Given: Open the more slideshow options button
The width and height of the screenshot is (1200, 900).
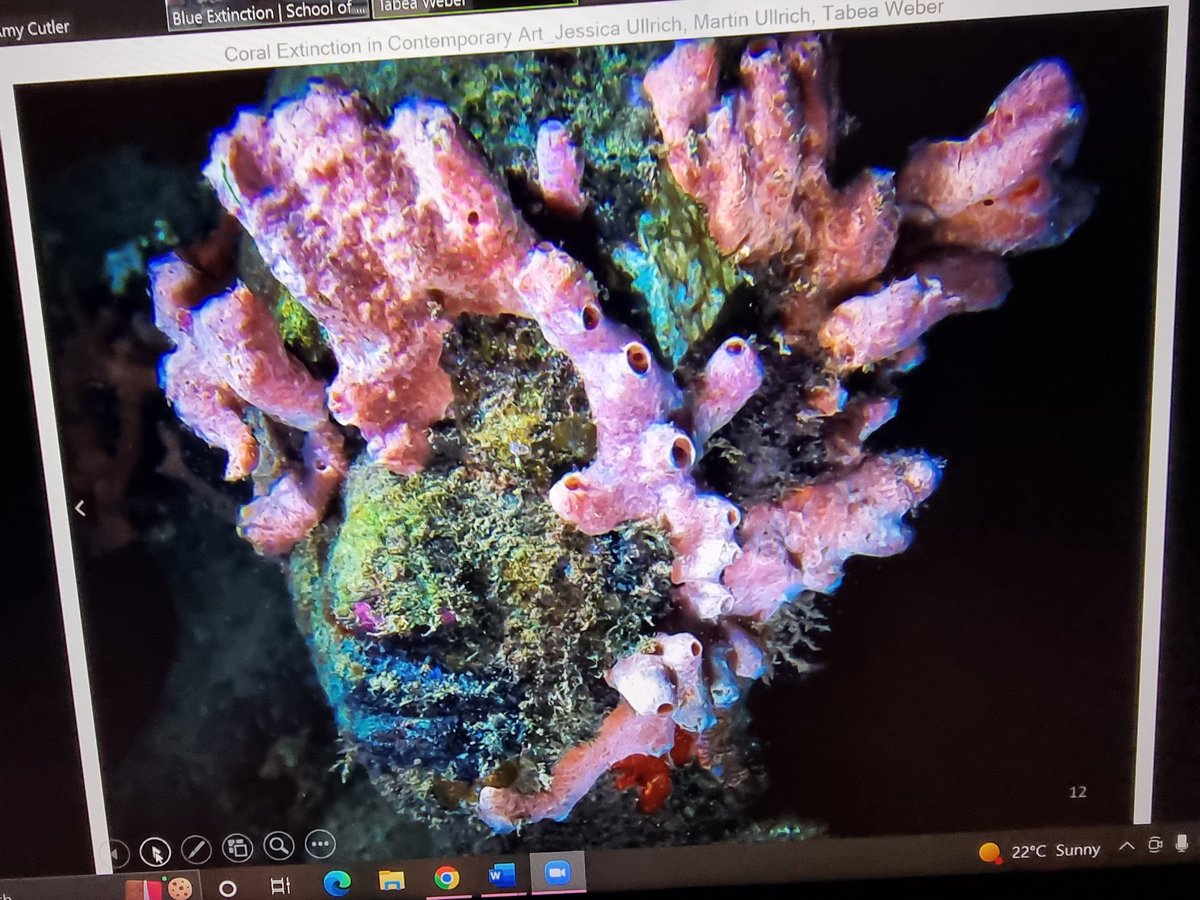Looking at the screenshot, I should [x=320, y=844].
